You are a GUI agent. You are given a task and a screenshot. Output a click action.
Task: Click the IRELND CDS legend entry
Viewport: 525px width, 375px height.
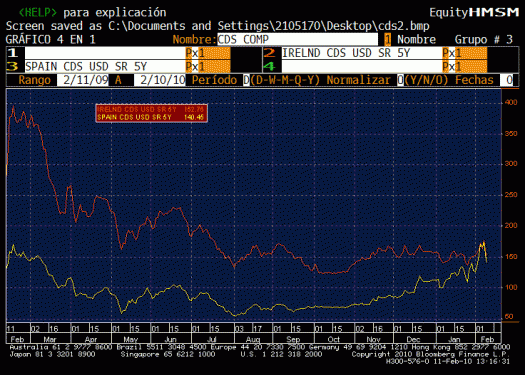pos(151,109)
